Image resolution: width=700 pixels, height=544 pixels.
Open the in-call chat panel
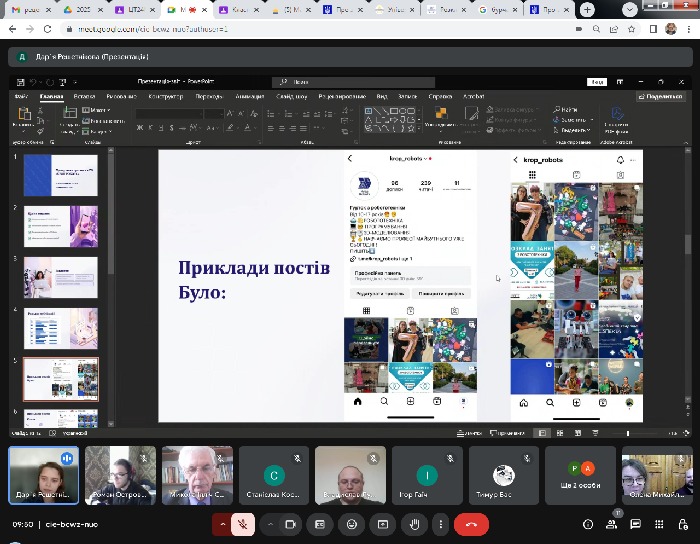[x=637, y=524]
